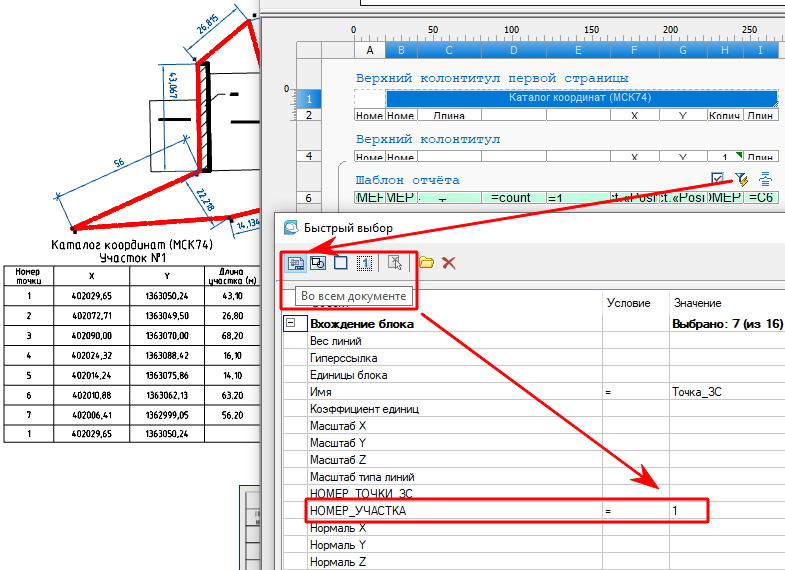Click the 'Верхний колонтитул первой страницы' section label

pyautogui.click(x=492, y=78)
